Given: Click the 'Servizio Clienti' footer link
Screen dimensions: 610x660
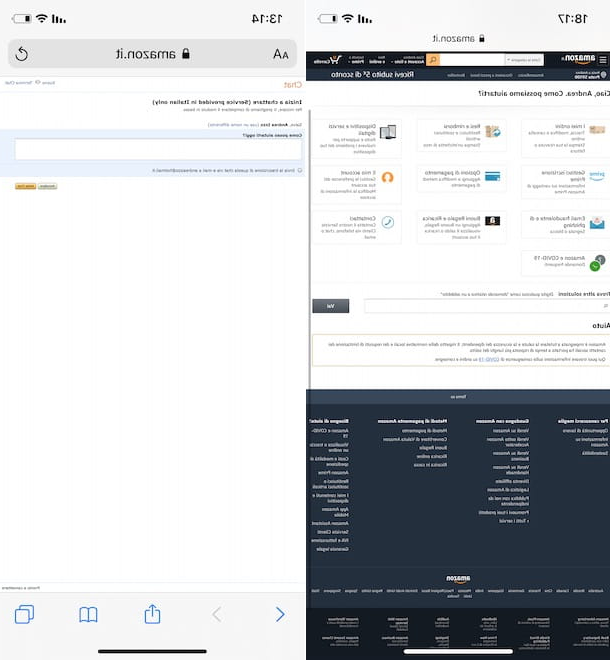Looking at the screenshot, I should (333, 532).
